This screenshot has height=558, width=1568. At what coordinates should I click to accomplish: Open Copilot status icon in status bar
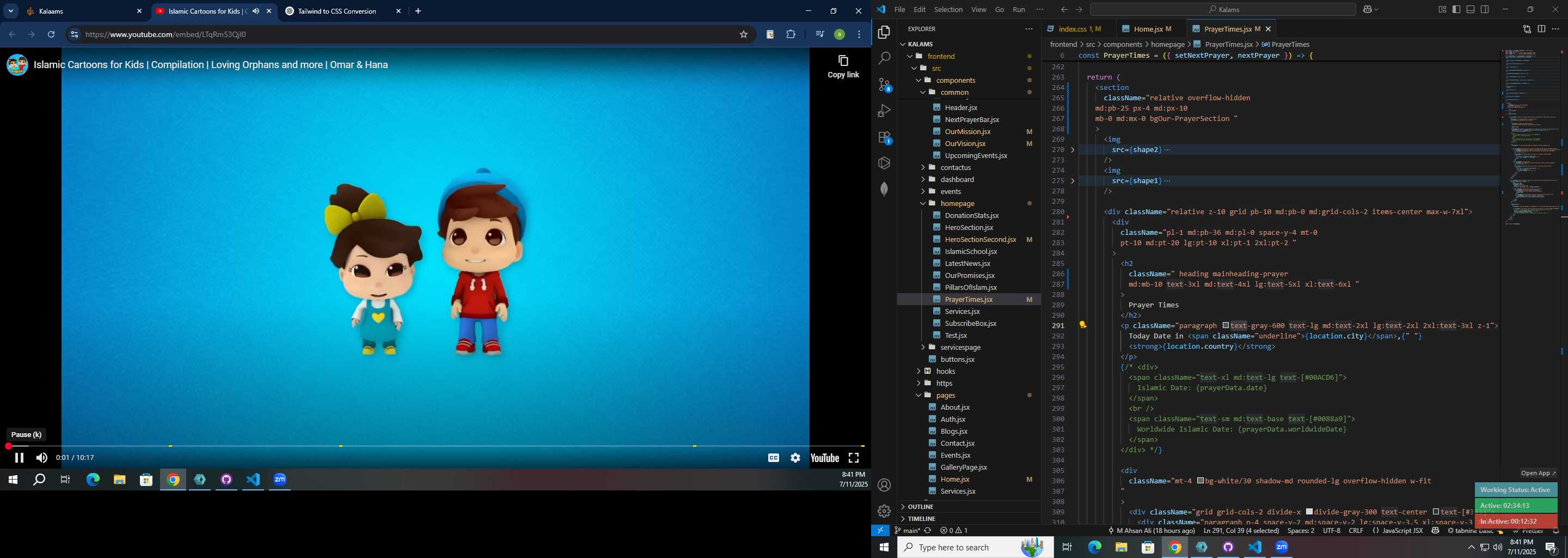[1435, 531]
